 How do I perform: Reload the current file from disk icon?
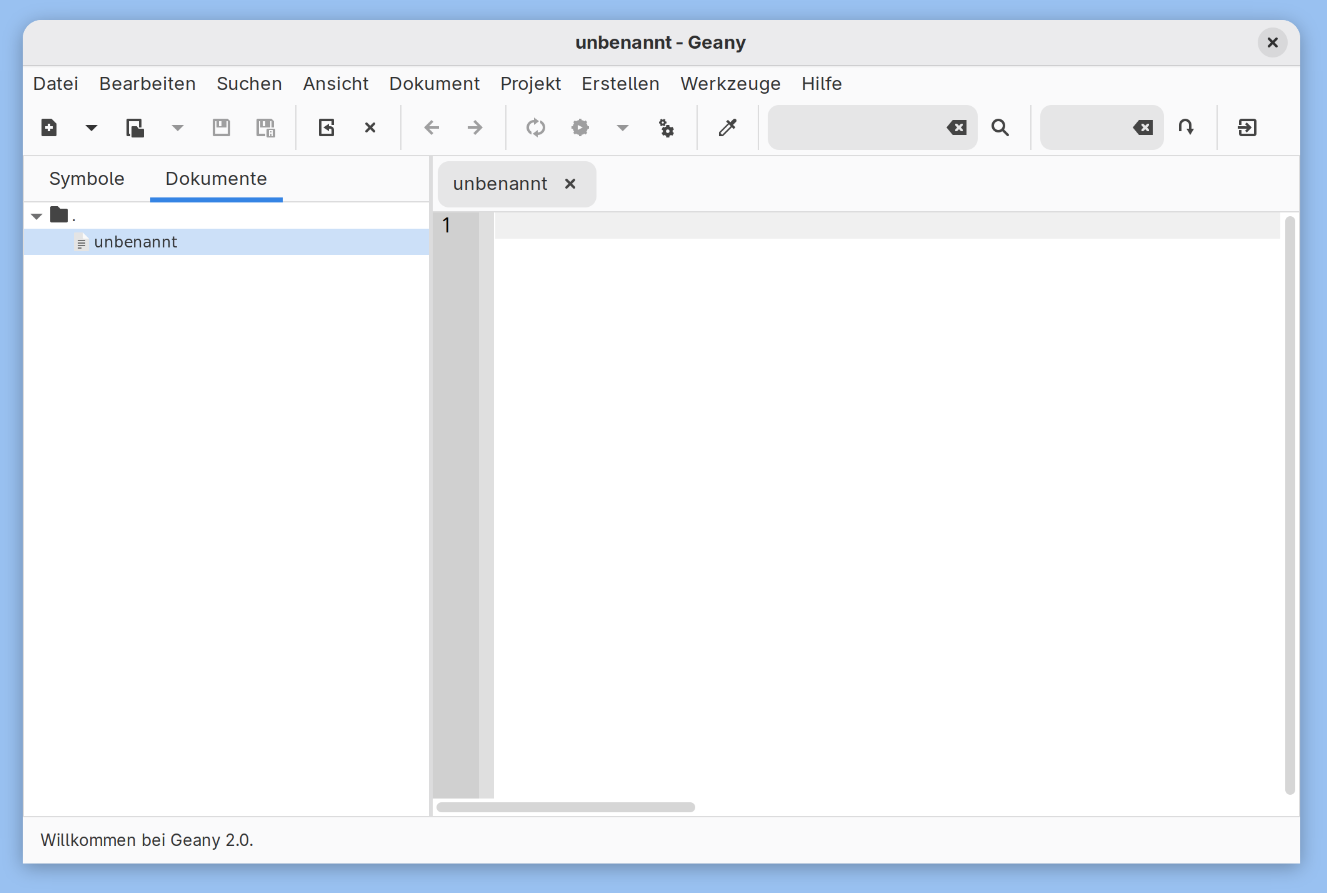pyautogui.click(x=326, y=128)
